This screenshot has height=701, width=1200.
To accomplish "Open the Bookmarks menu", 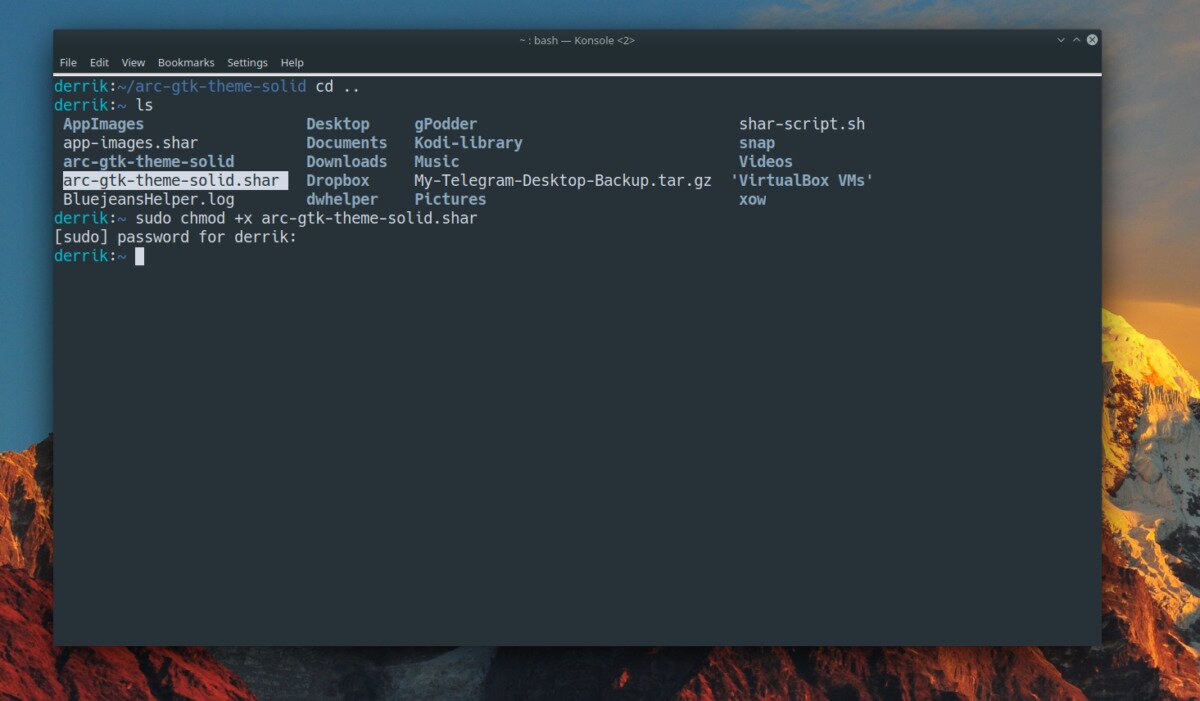I will pyautogui.click(x=186, y=63).
